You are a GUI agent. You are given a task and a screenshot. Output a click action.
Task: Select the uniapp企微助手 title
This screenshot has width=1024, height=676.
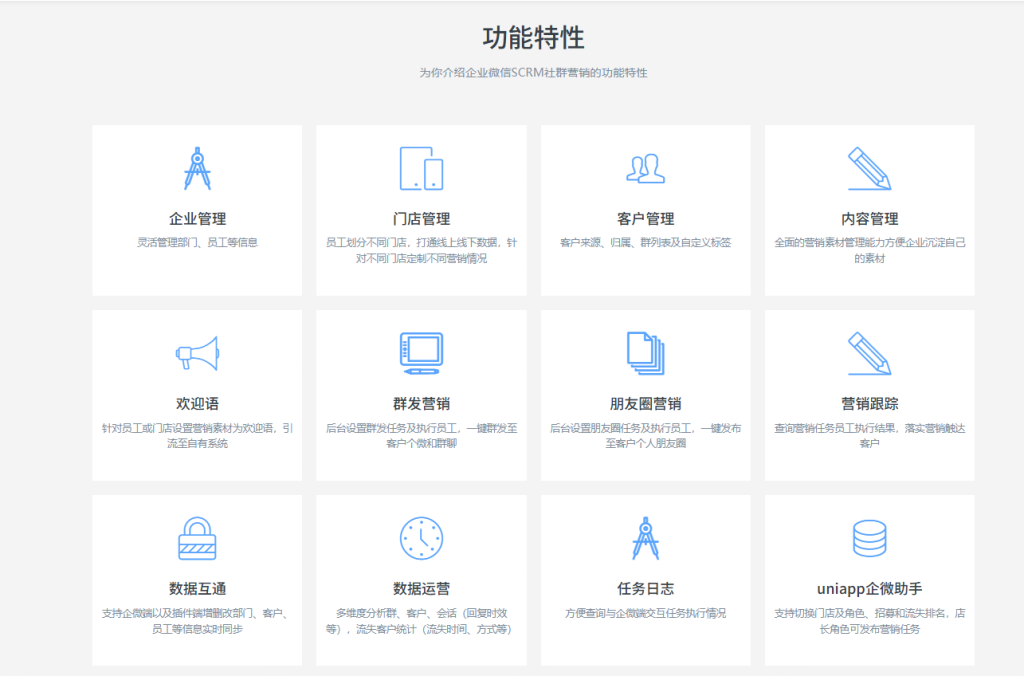point(869,589)
